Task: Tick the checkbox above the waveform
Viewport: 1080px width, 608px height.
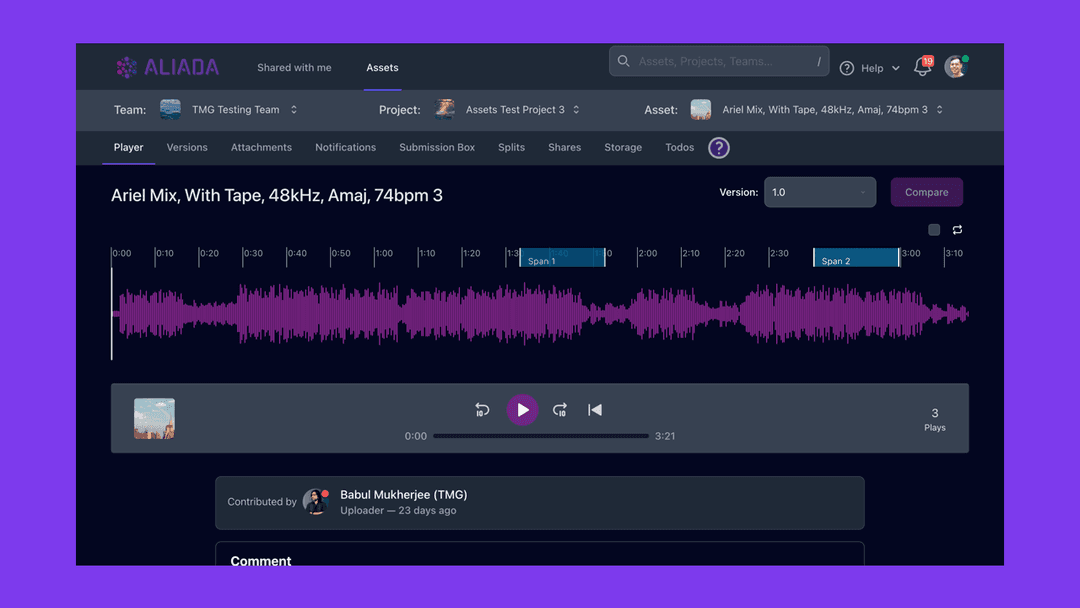Action: [934, 230]
